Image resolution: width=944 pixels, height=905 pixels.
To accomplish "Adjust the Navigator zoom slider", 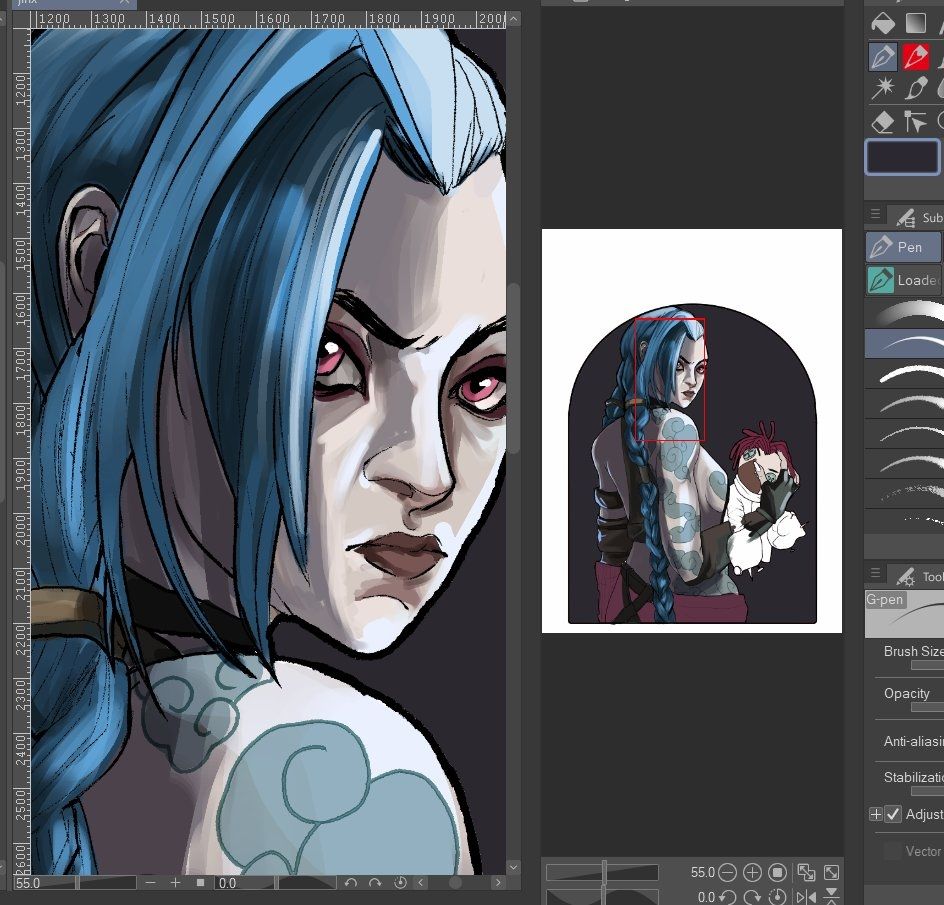I will point(602,872).
